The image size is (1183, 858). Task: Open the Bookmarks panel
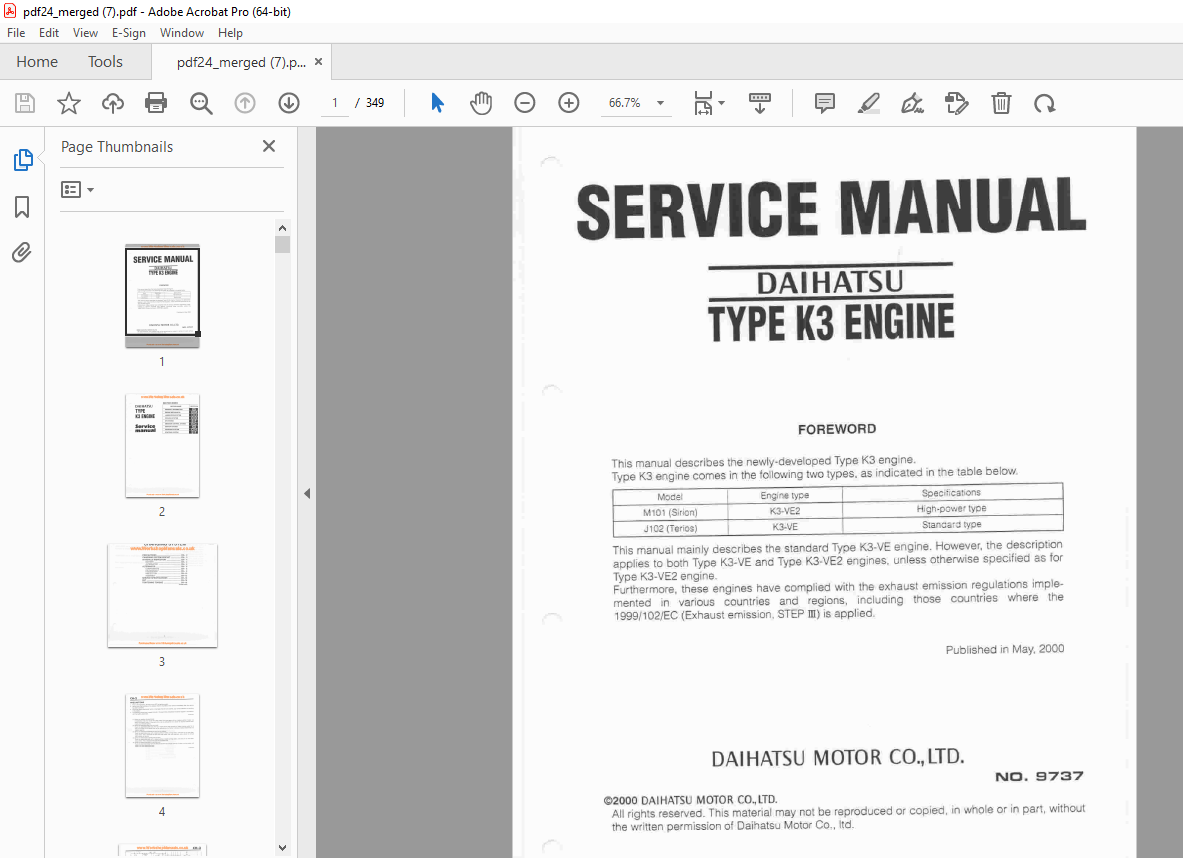(22, 207)
